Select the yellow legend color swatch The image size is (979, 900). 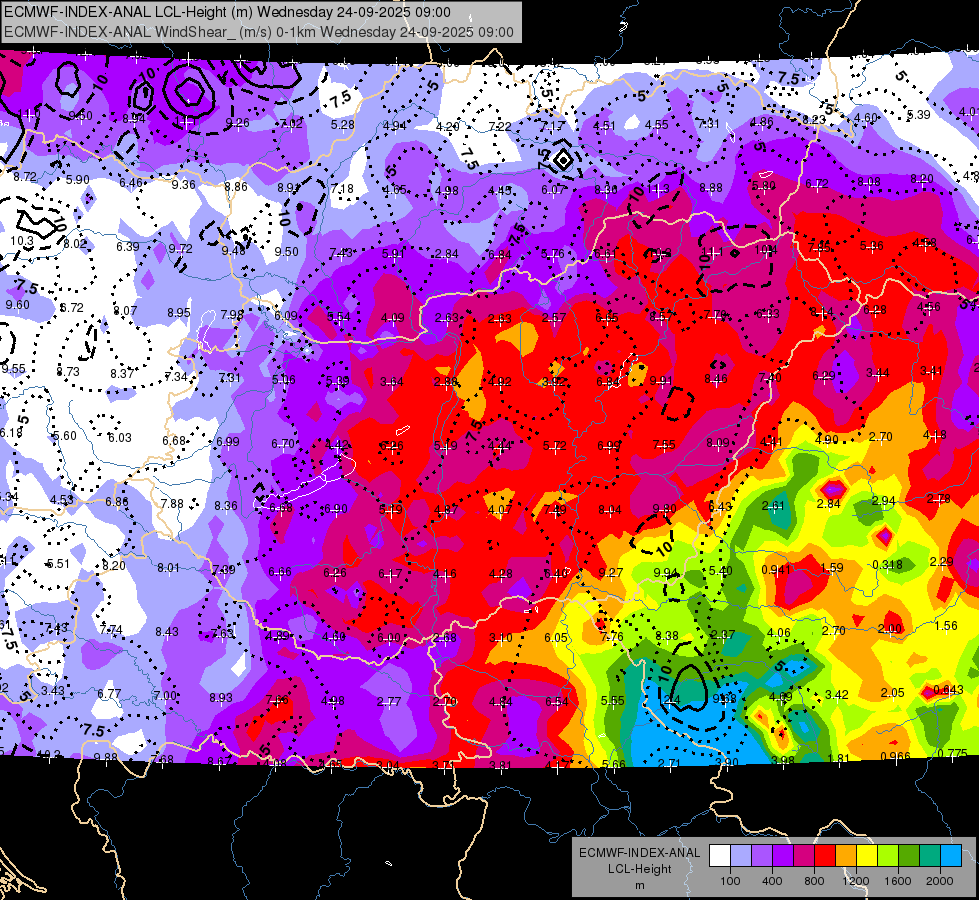click(867, 855)
